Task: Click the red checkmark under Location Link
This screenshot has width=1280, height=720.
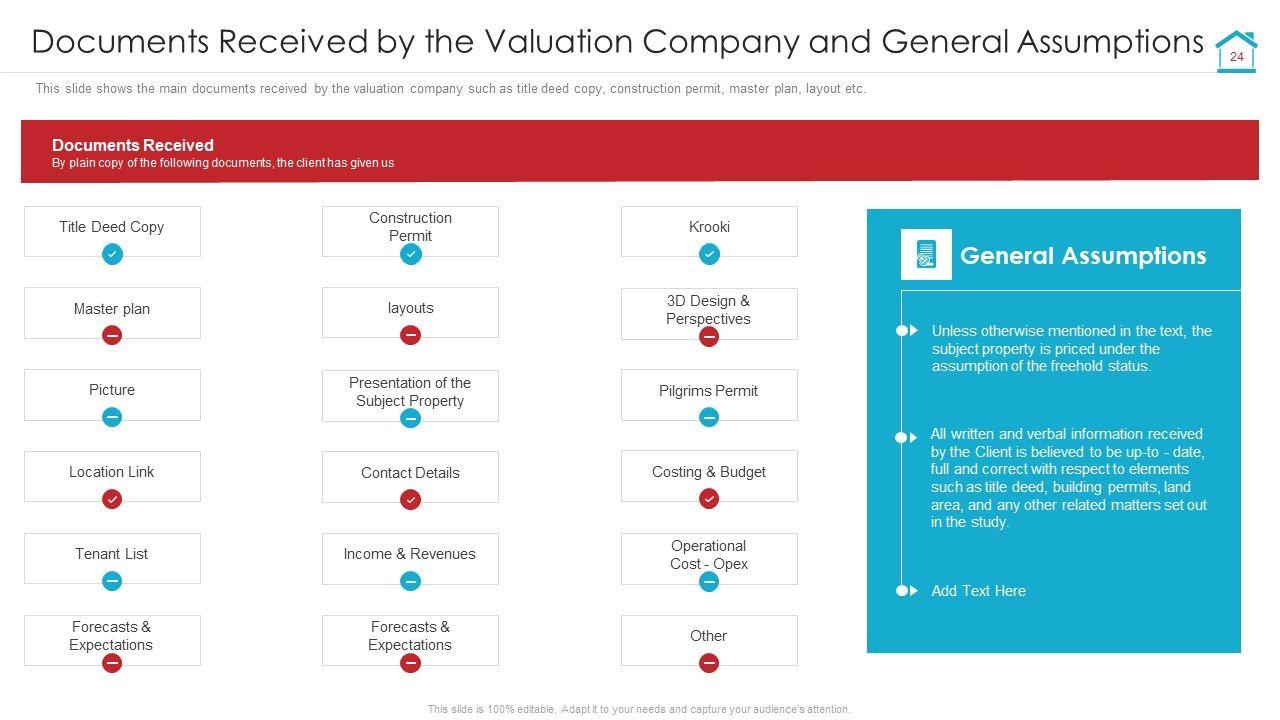Action: 112,499
